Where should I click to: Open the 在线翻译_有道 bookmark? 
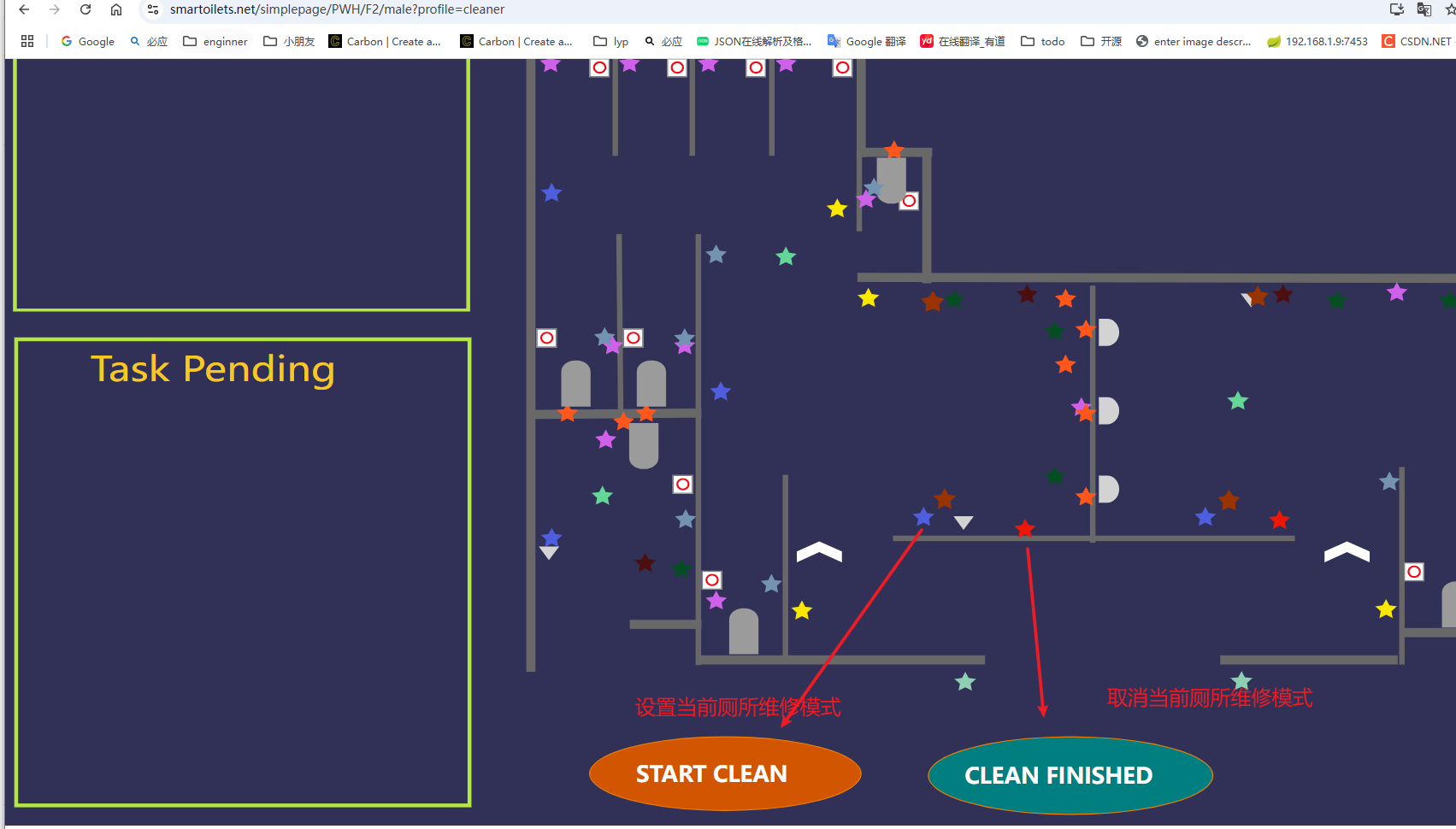click(963, 41)
